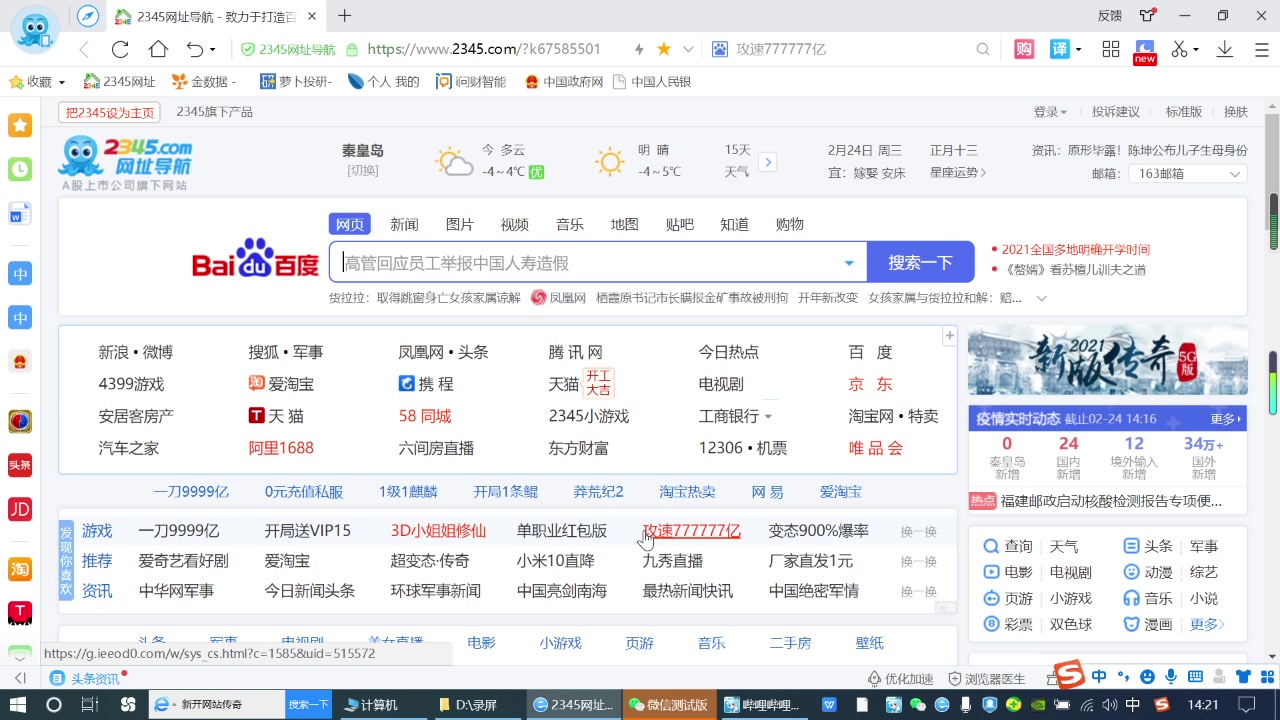Select the 购物 search tab
1280x720 pixels.
pyautogui.click(x=789, y=224)
